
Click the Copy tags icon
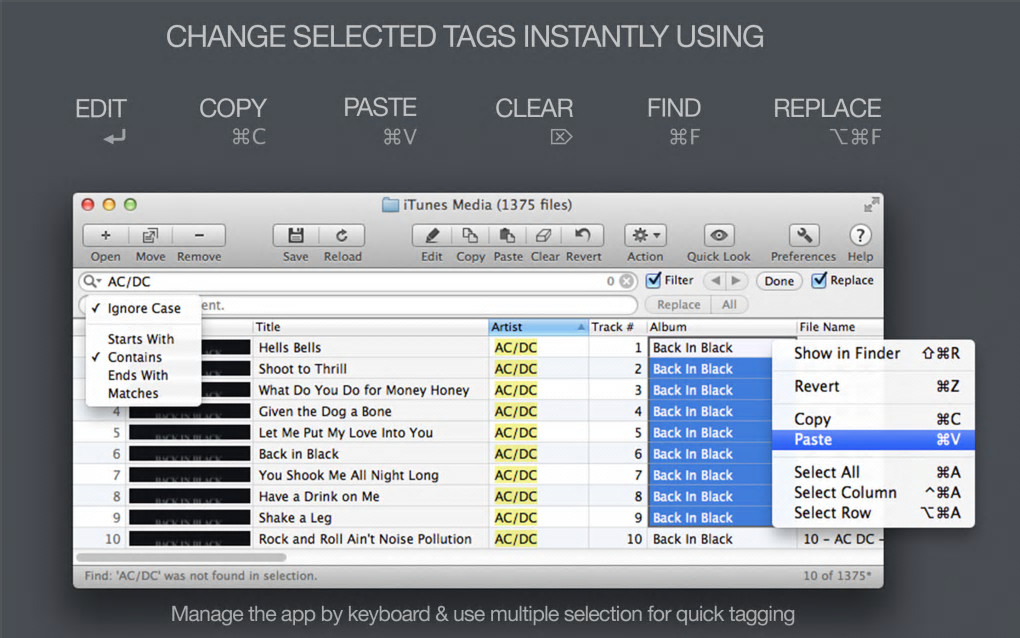(470, 235)
